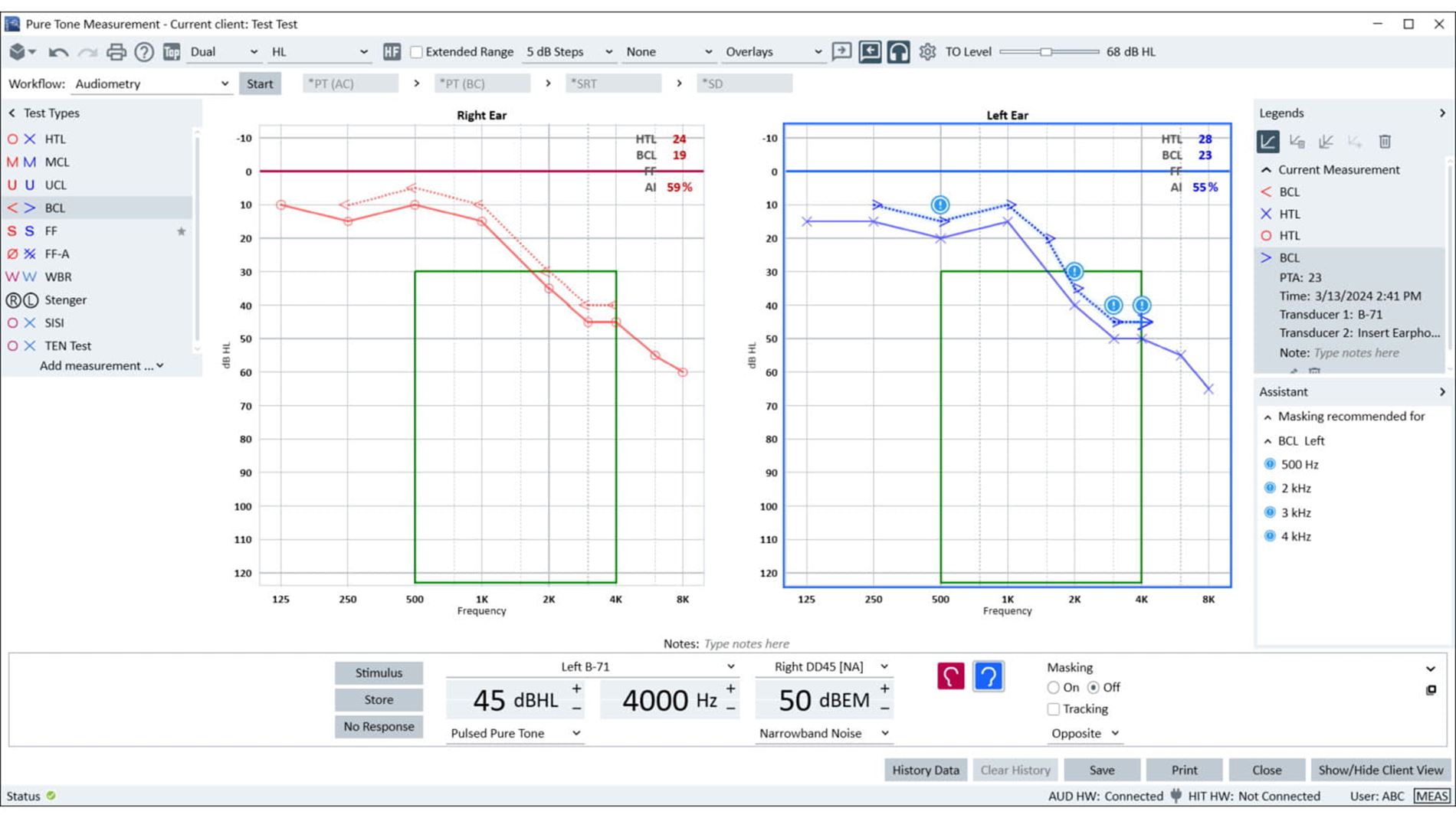Open the Workflow Audiometry selector
This screenshot has height=818, width=1456.
coord(151,83)
